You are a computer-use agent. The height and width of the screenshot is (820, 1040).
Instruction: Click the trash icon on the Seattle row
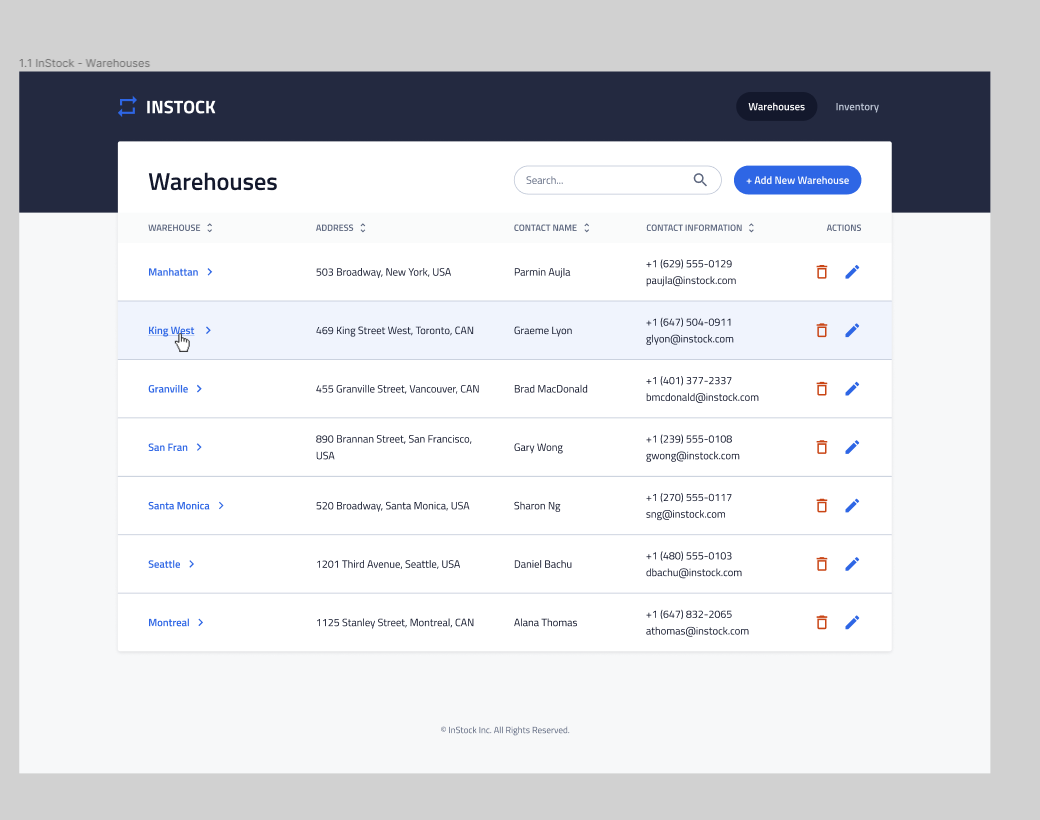click(821, 563)
